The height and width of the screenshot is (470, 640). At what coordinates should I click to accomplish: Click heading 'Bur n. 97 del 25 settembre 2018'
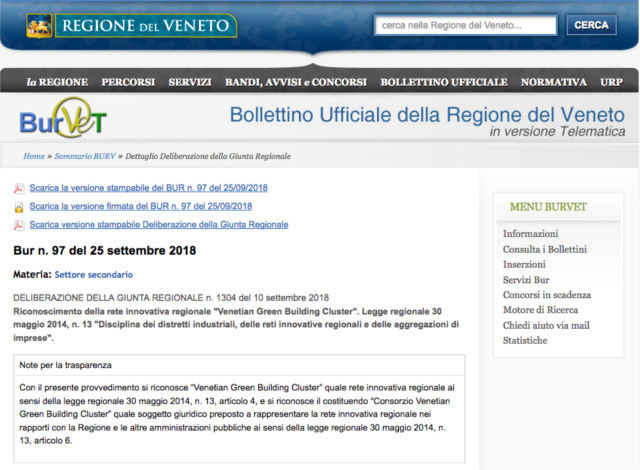(104, 251)
